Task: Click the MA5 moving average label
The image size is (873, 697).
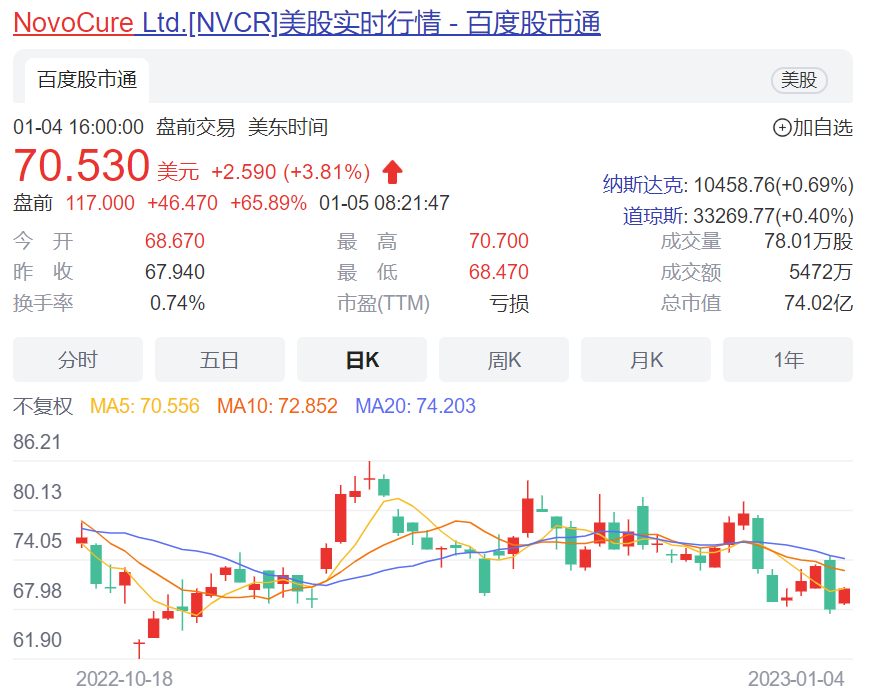Action: click(145, 406)
